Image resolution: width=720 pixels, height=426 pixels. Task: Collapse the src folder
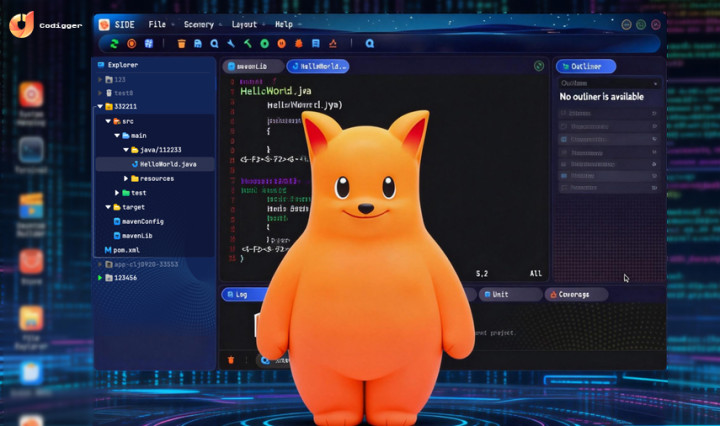click(108, 121)
